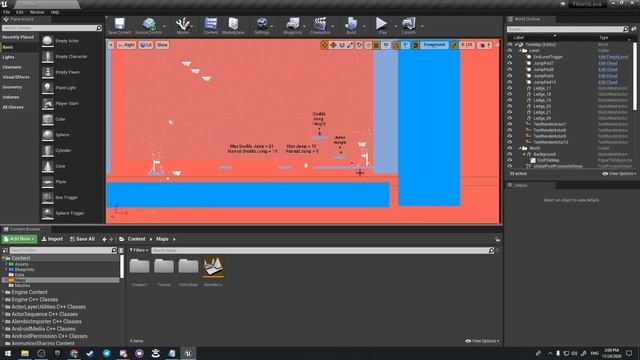Image resolution: width=640 pixels, height=360 pixels.
Task: Open the Help menu
Action: pos(55,12)
